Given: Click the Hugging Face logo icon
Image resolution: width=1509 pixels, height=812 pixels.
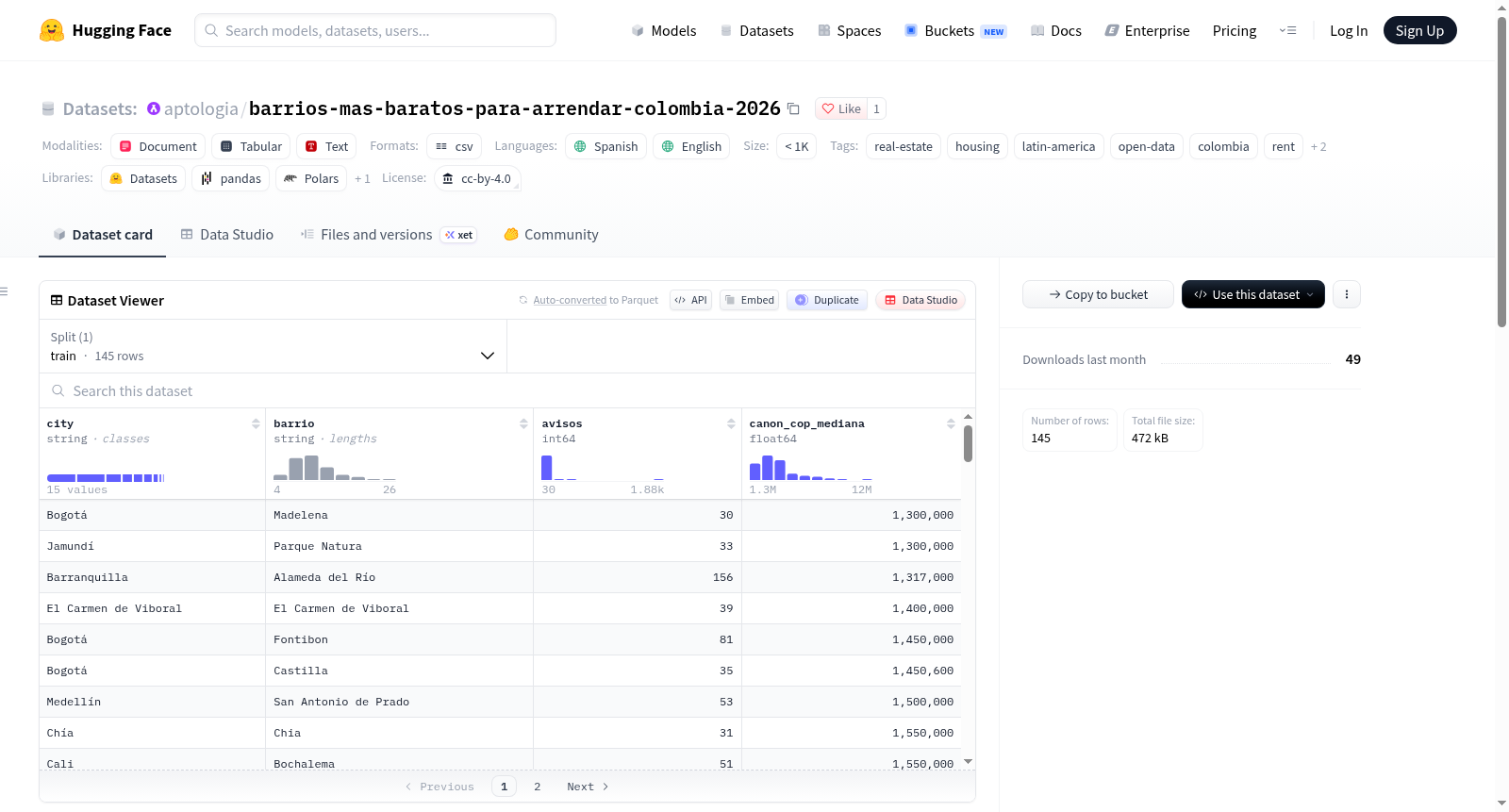Looking at the screenshot, I should pyautogui.click(x=52, y=30).
